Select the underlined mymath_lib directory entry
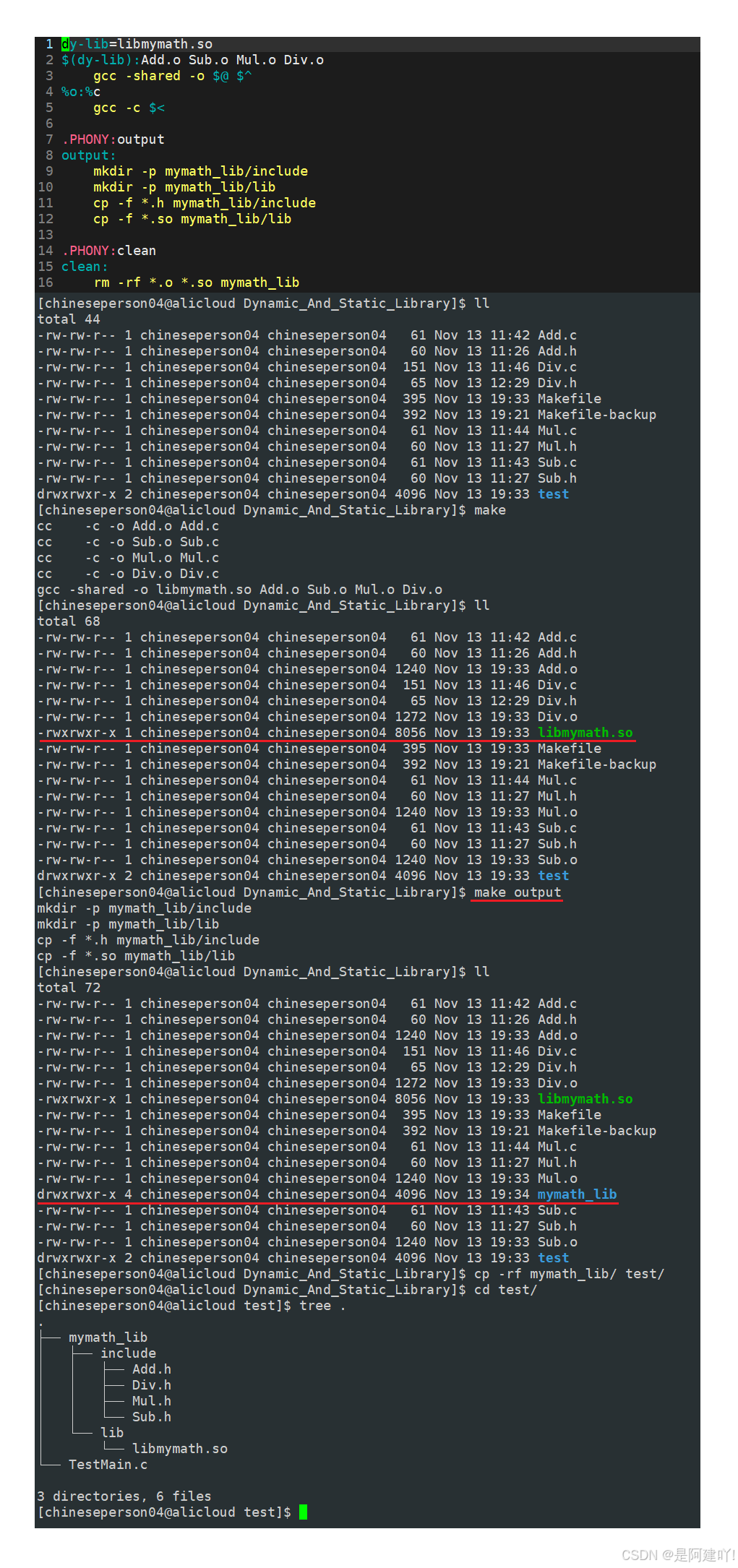This screenshot has height=1568, width=738. tap(577, 1194)
